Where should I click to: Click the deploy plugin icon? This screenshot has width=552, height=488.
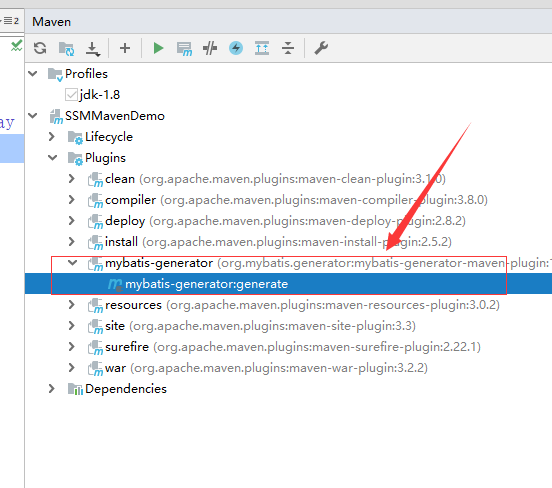[x=95, y=222]
